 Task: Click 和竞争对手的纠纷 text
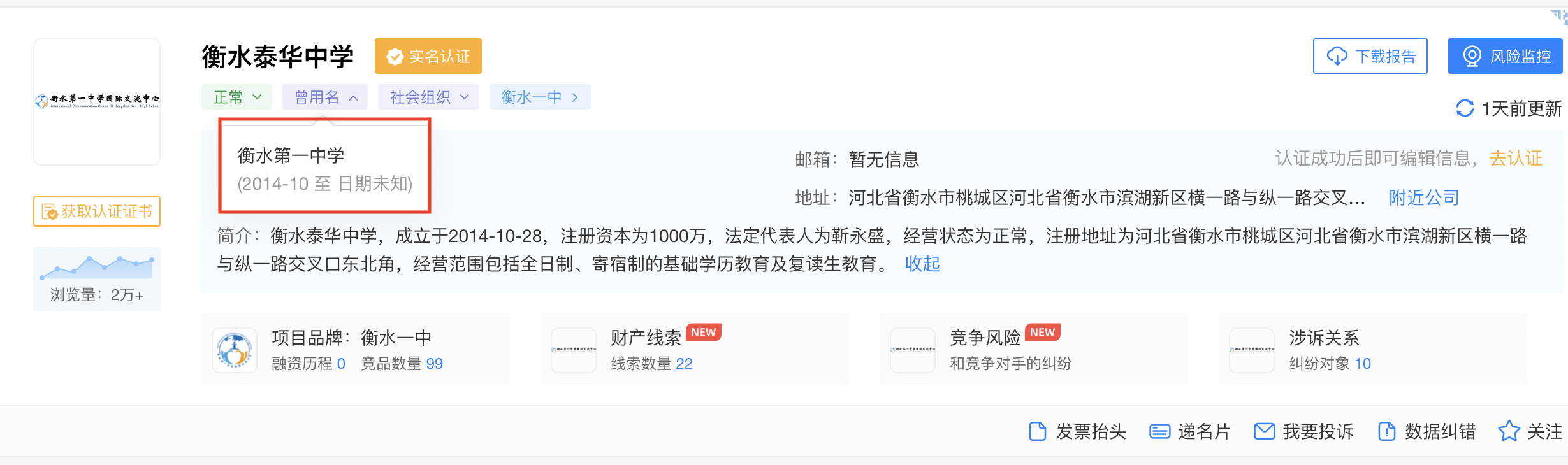tap(1011, 363)
